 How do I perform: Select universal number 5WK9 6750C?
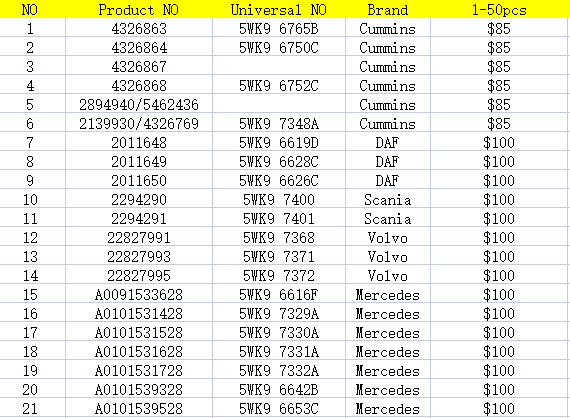[x=279, y=47]
